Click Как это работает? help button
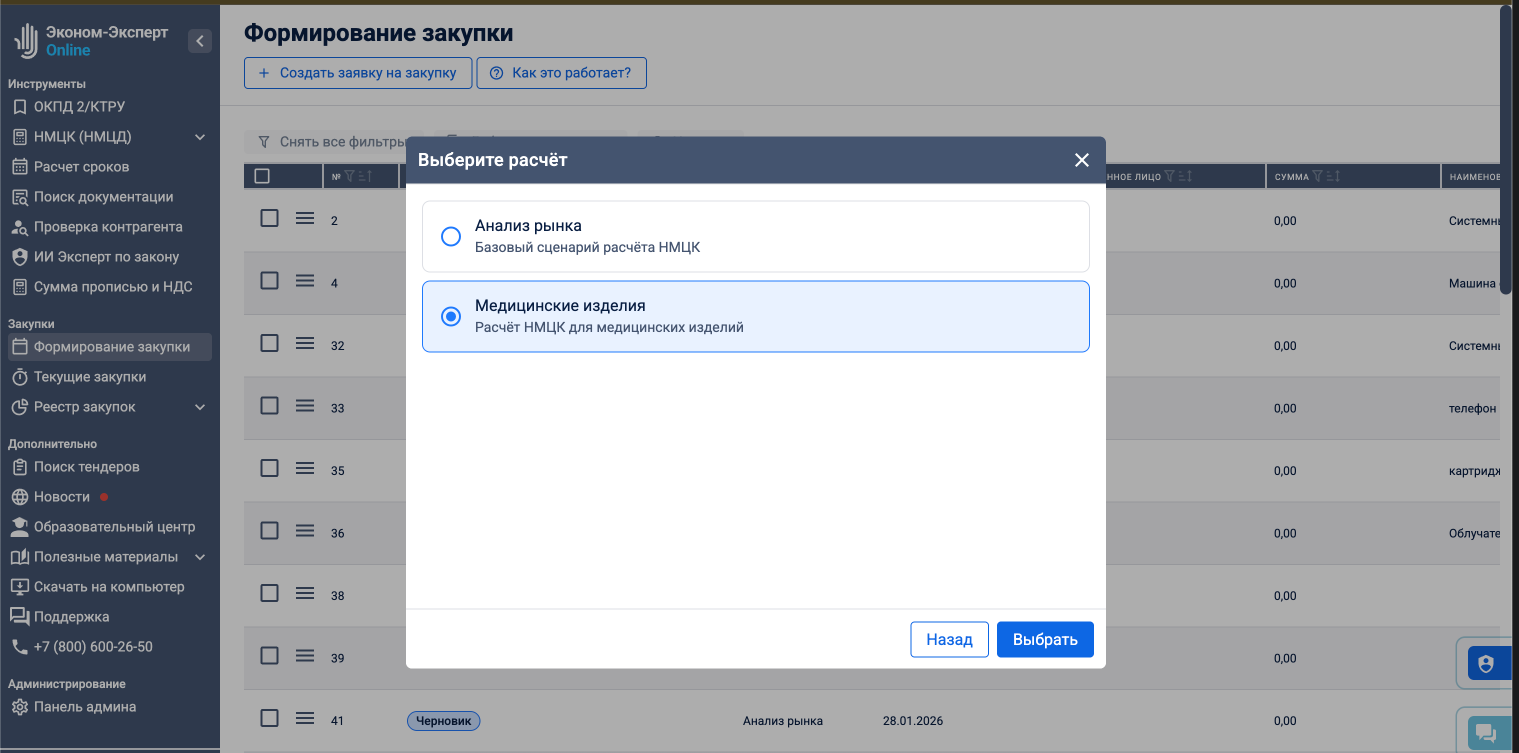Viewport: 1519px width, 753px height. tap(562, 73)
